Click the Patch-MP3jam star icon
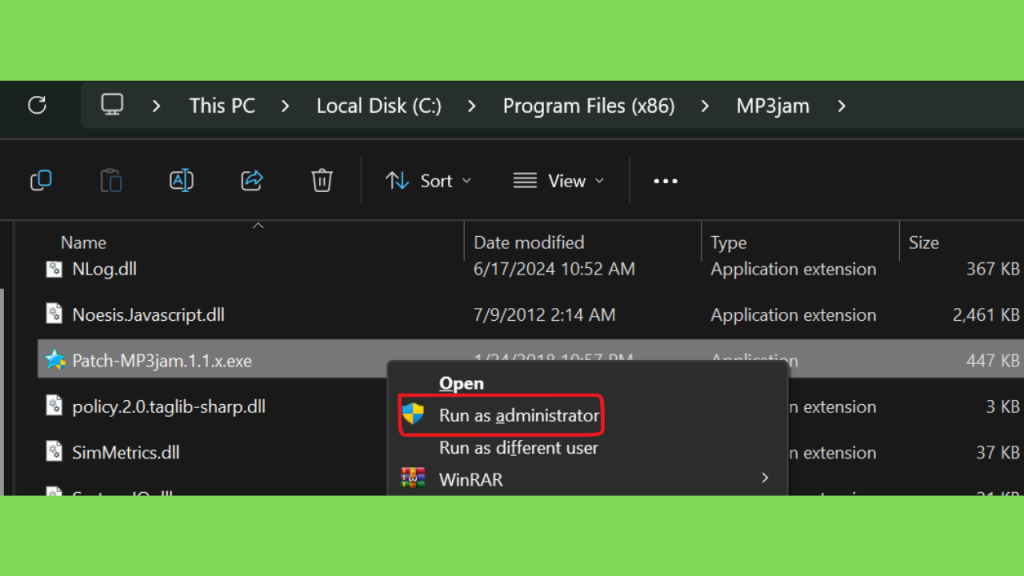The width and height of the screenshot is (1024, 576). (x=55, y=359)
